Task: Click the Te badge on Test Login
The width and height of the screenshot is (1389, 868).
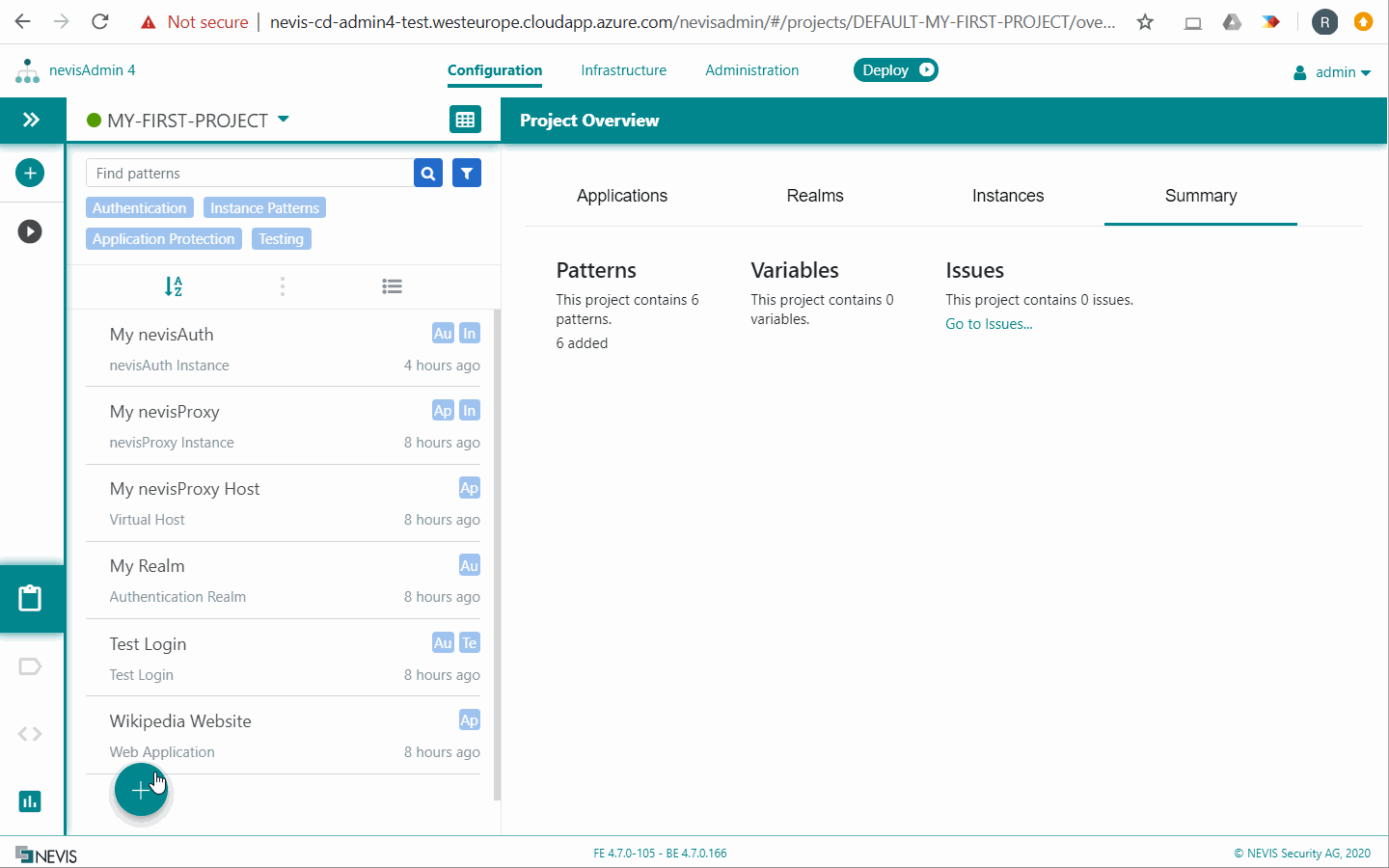Action: [470, 643]
